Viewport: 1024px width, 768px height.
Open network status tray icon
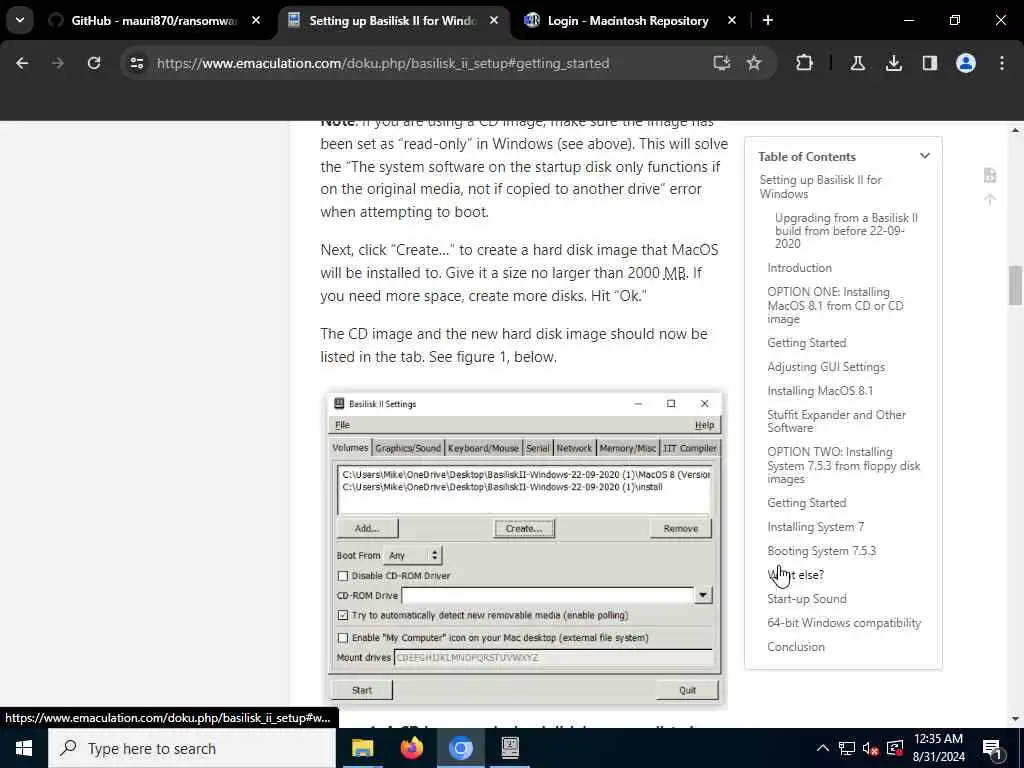(847, 748)
